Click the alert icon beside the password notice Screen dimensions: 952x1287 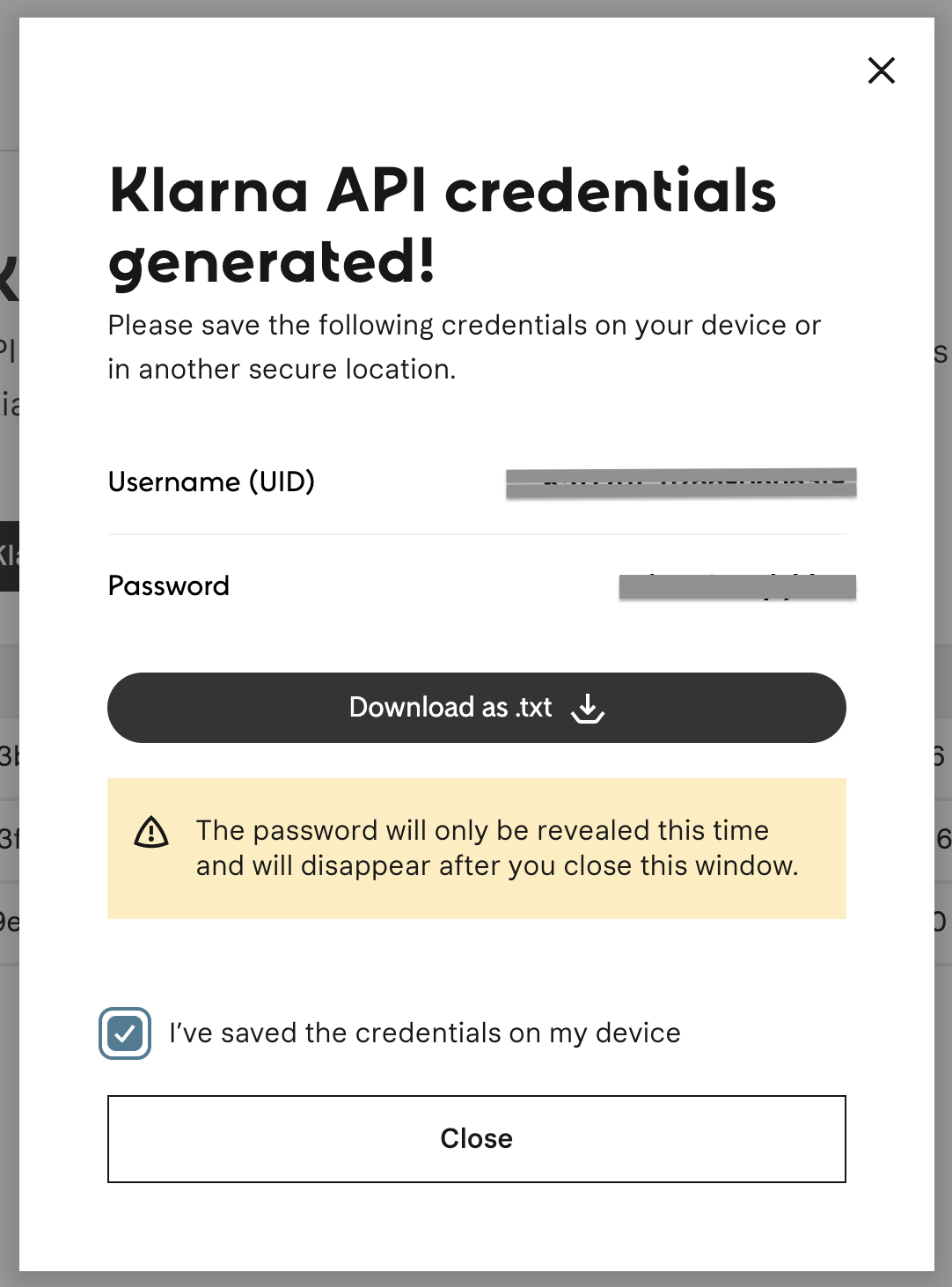[150, 831]
